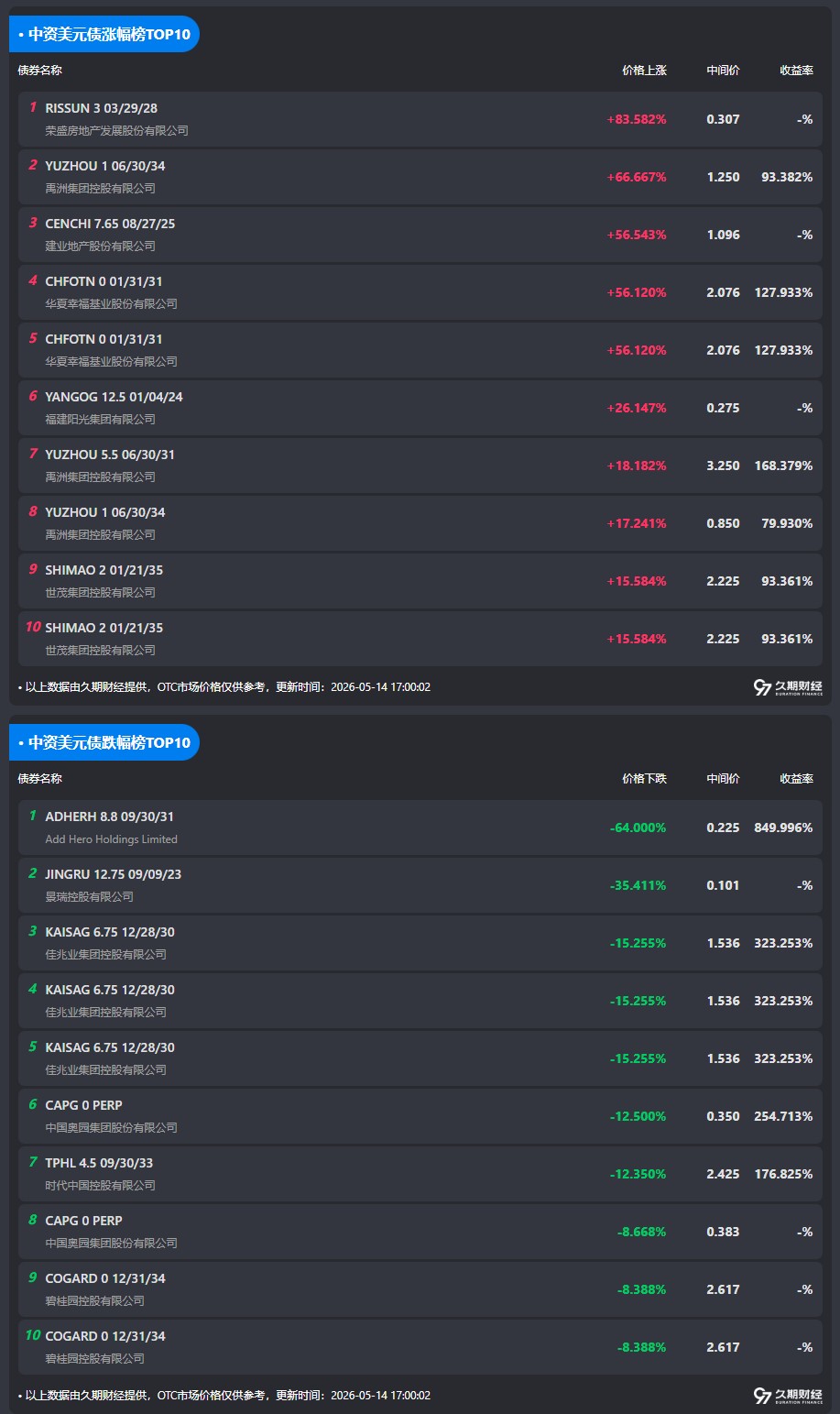Open rank 6 CAPG 0 PERP bond
Screen dimensions: 840x1414
coord(420,1116)
